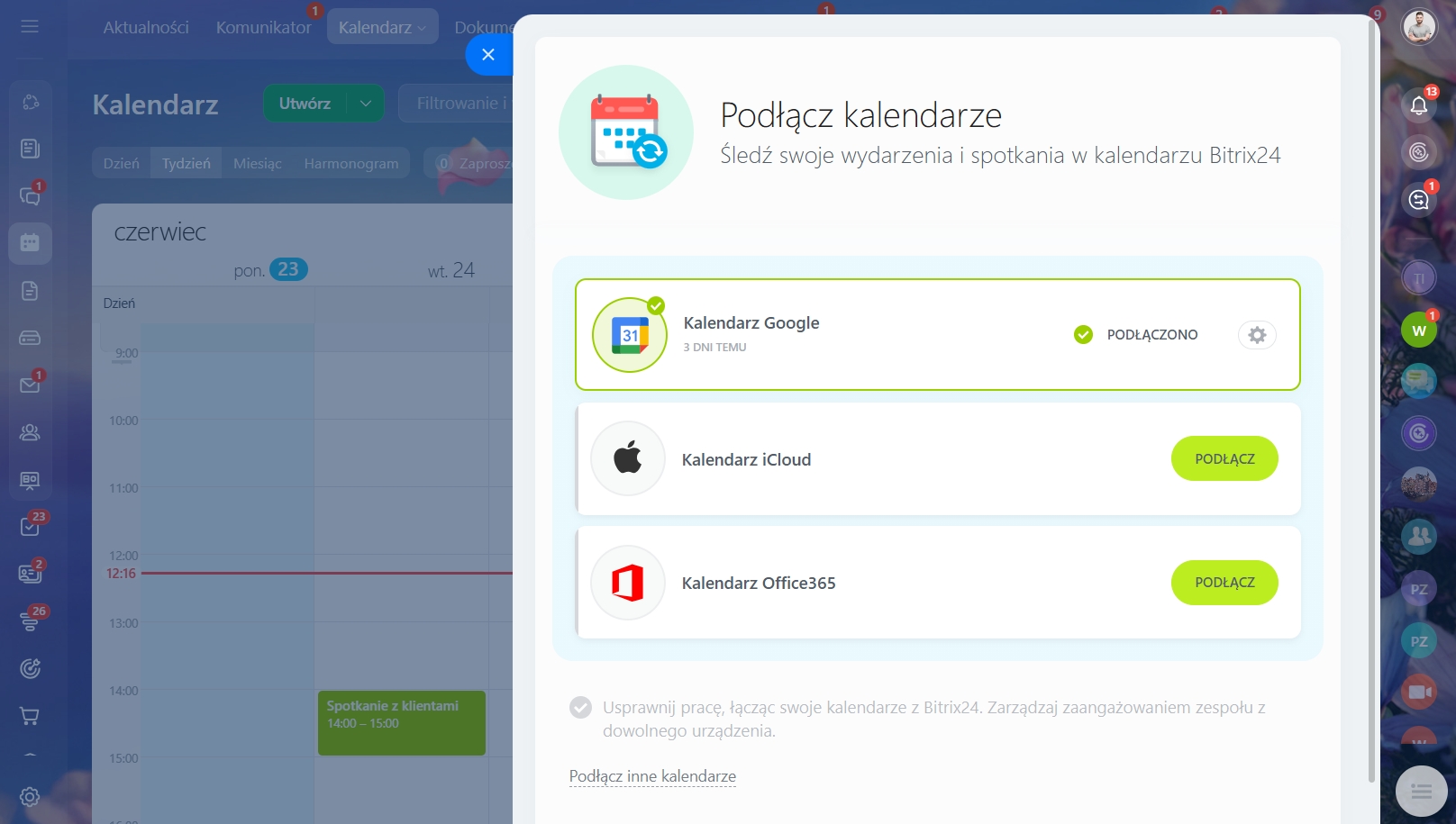Switch calendar to Miesiąc view
Screen dimensions: 1456x824
258,163
